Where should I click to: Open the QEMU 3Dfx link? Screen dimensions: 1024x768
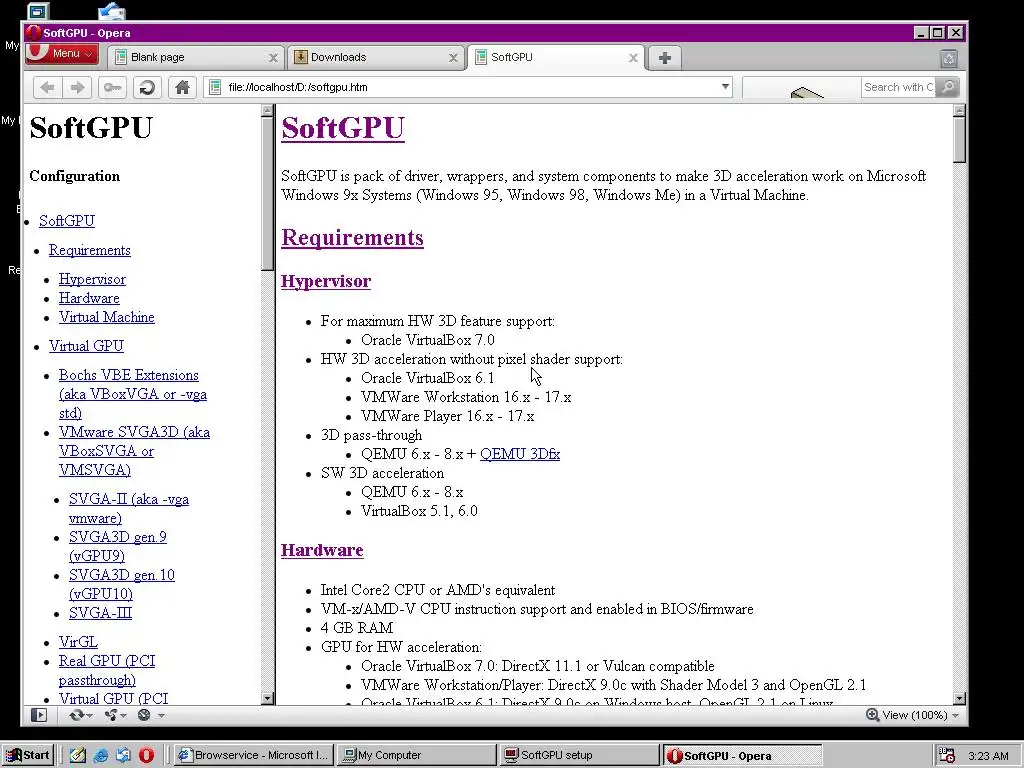pyautogui.click(x=520, y=454)
